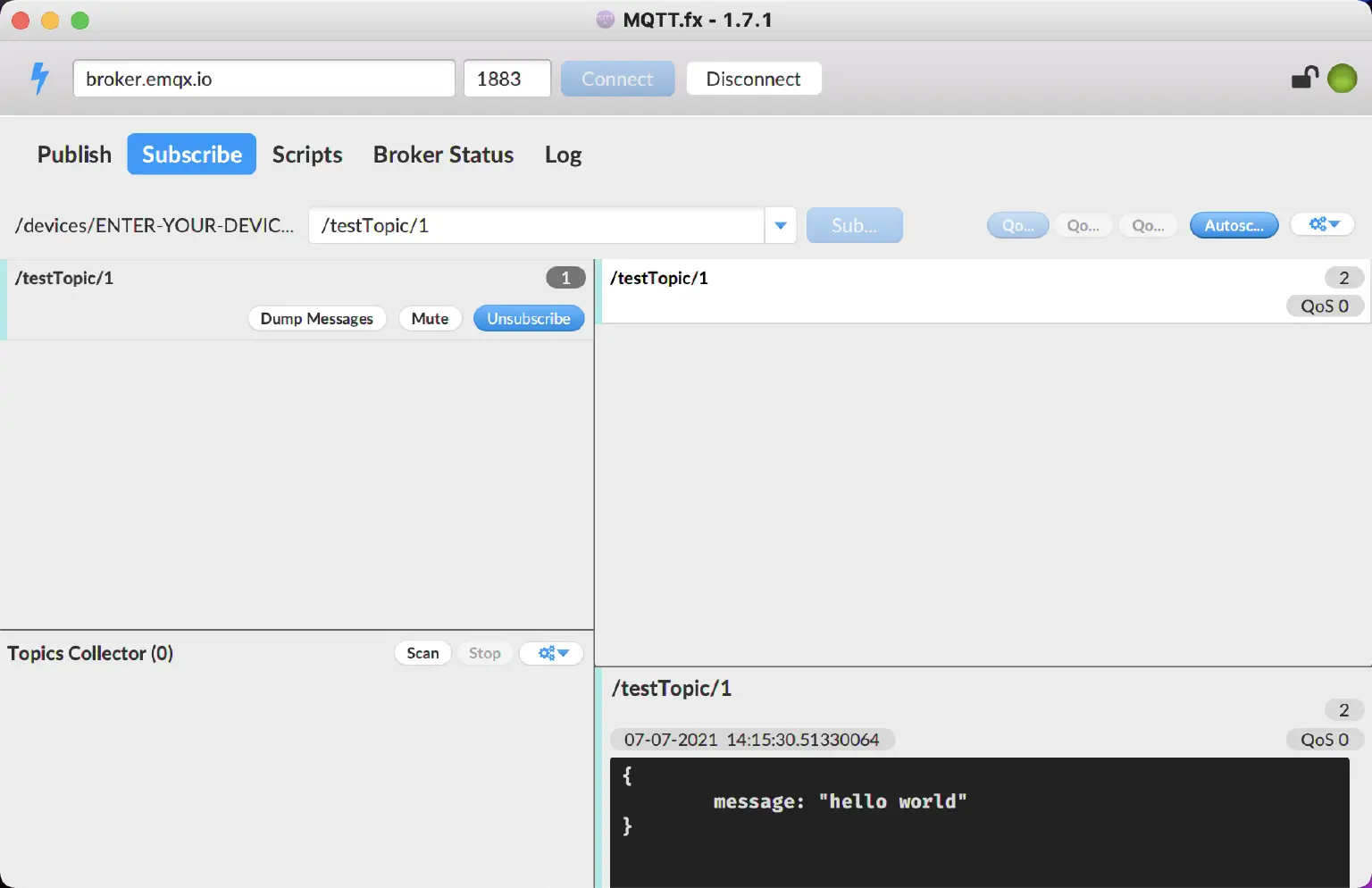Click the security lock icon near connection status

pyautogui.click(x=1304, y=78)
